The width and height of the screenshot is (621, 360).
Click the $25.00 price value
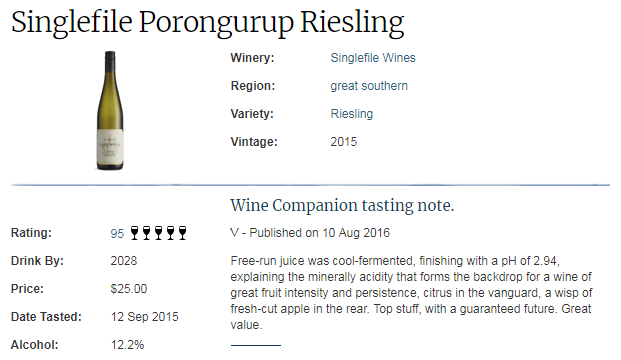(x=129, y=289)
